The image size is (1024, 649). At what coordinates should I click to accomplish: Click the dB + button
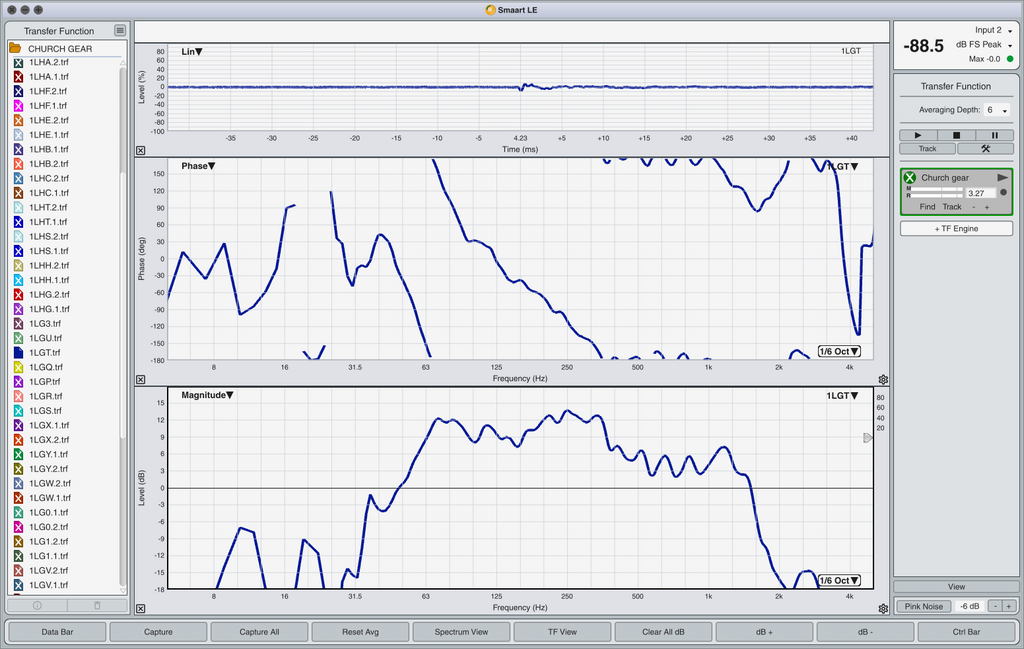pyautogui.click(x=764, y=632)
